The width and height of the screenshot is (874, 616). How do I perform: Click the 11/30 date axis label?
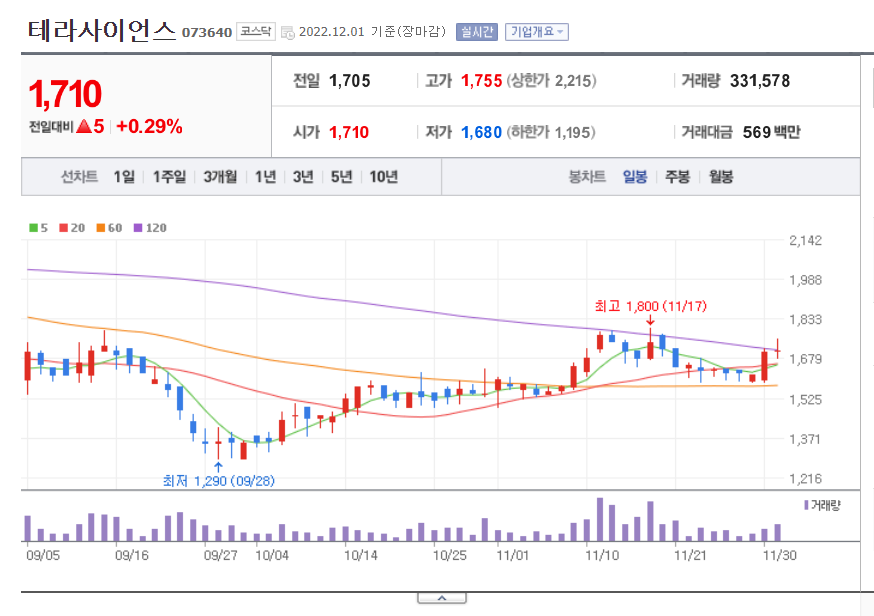click(x=779, y=555)
